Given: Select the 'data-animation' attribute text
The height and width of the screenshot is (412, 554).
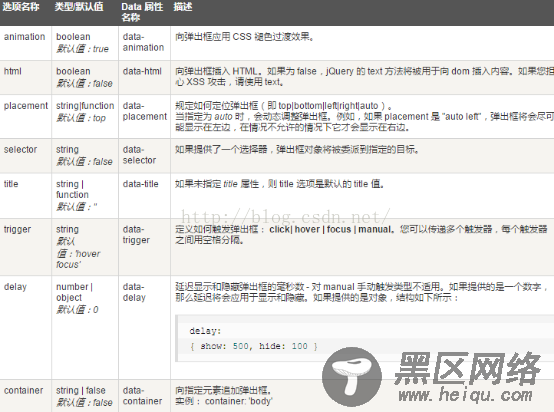Looking at the screenshot, I should coord(143,42).
